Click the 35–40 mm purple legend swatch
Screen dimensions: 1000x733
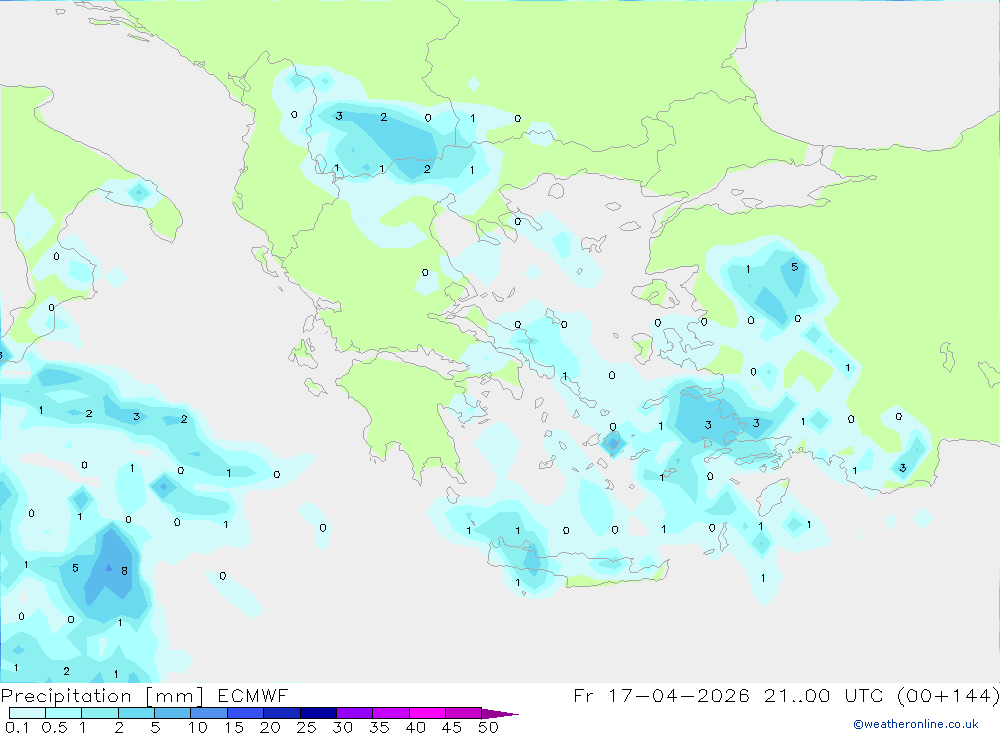click(x=391, y=713)
